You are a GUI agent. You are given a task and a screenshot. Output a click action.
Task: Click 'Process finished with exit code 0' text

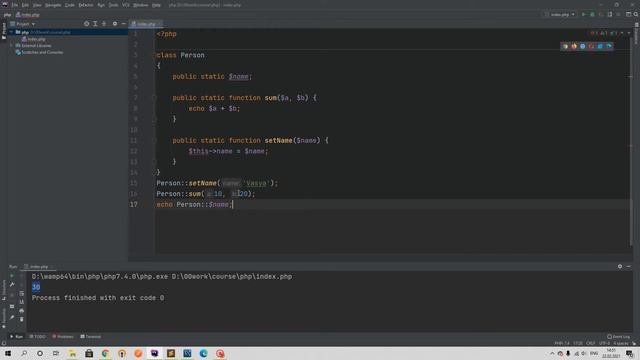(98, 298)
